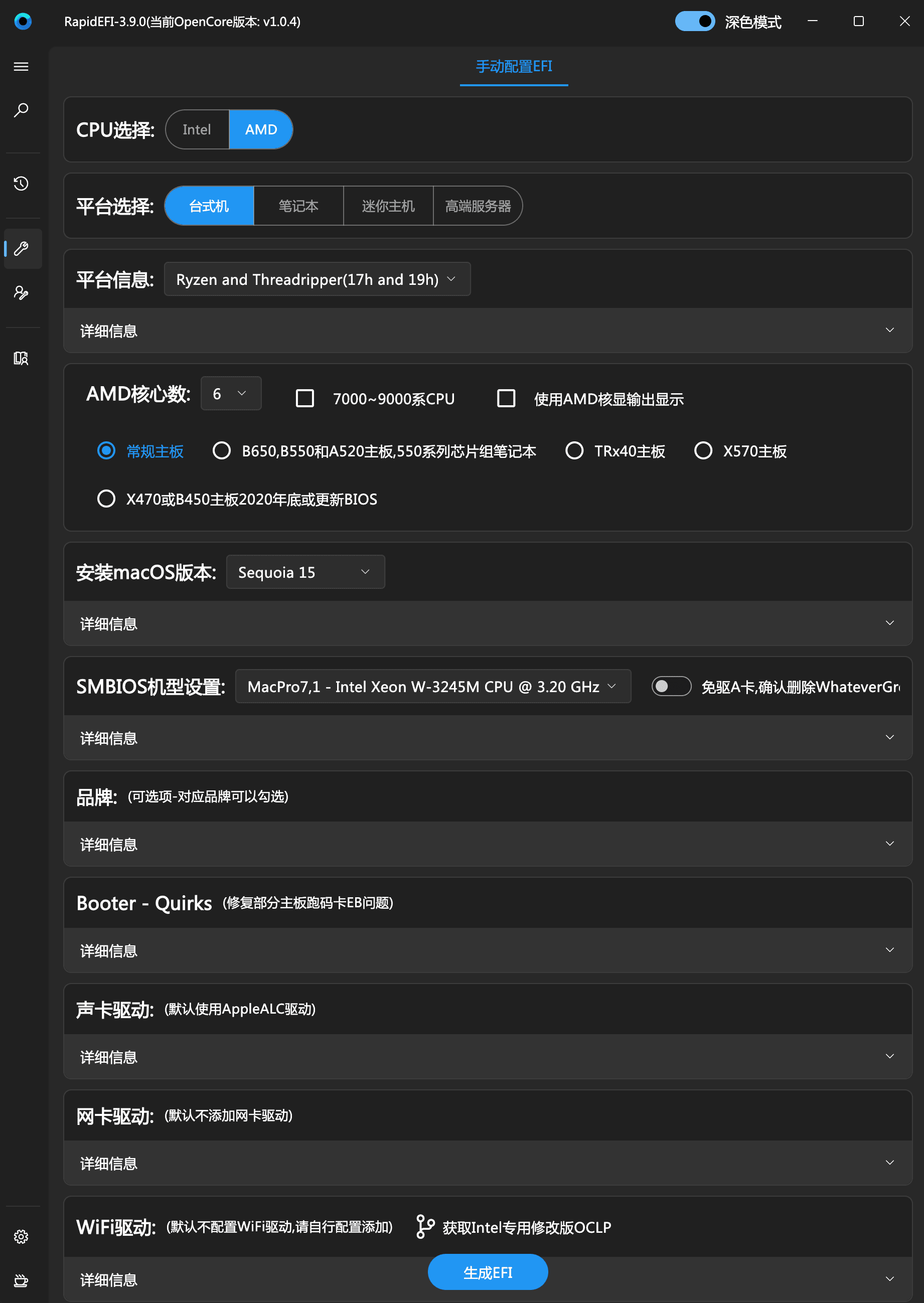Screen dimensions: 924x1303
Task: Click the coffee cup sidebar icon
Action: [21, 1280]
